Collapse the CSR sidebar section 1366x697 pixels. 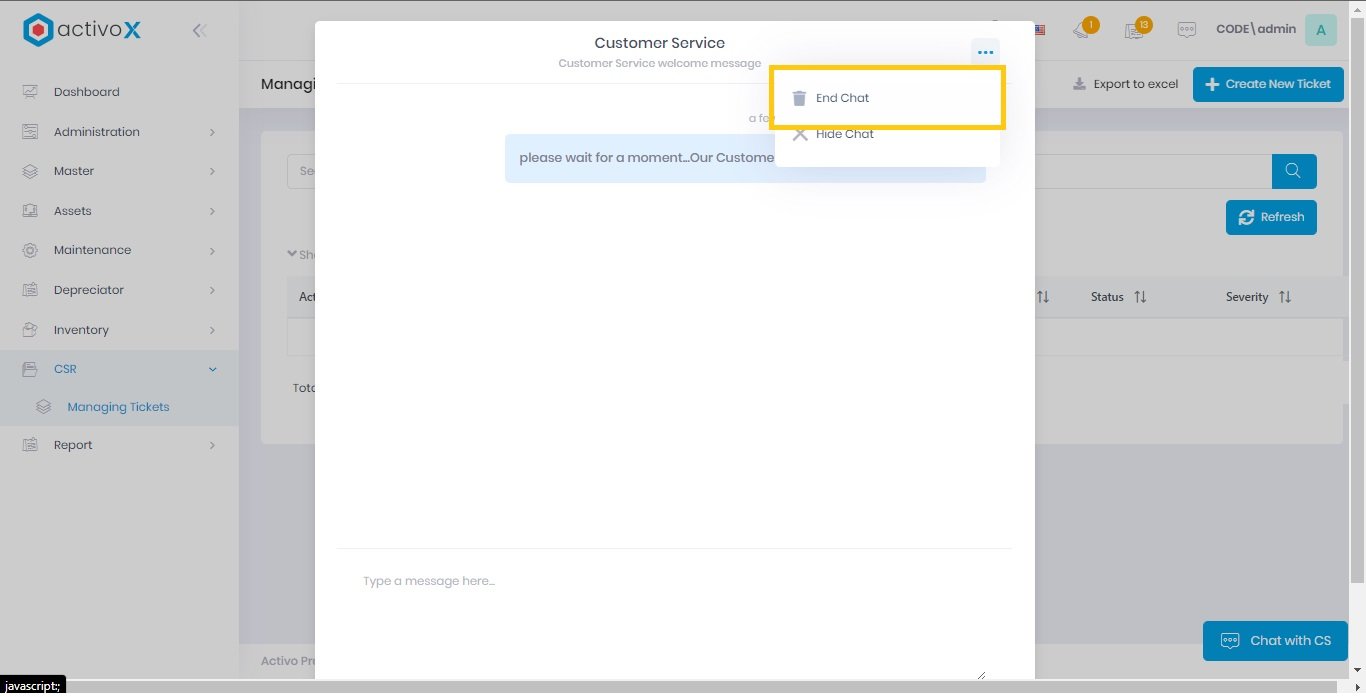pos(119,369)
